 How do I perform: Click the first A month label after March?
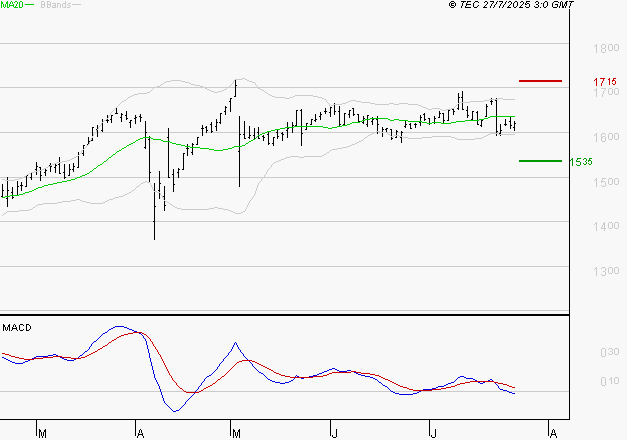(x=140, y=434)
